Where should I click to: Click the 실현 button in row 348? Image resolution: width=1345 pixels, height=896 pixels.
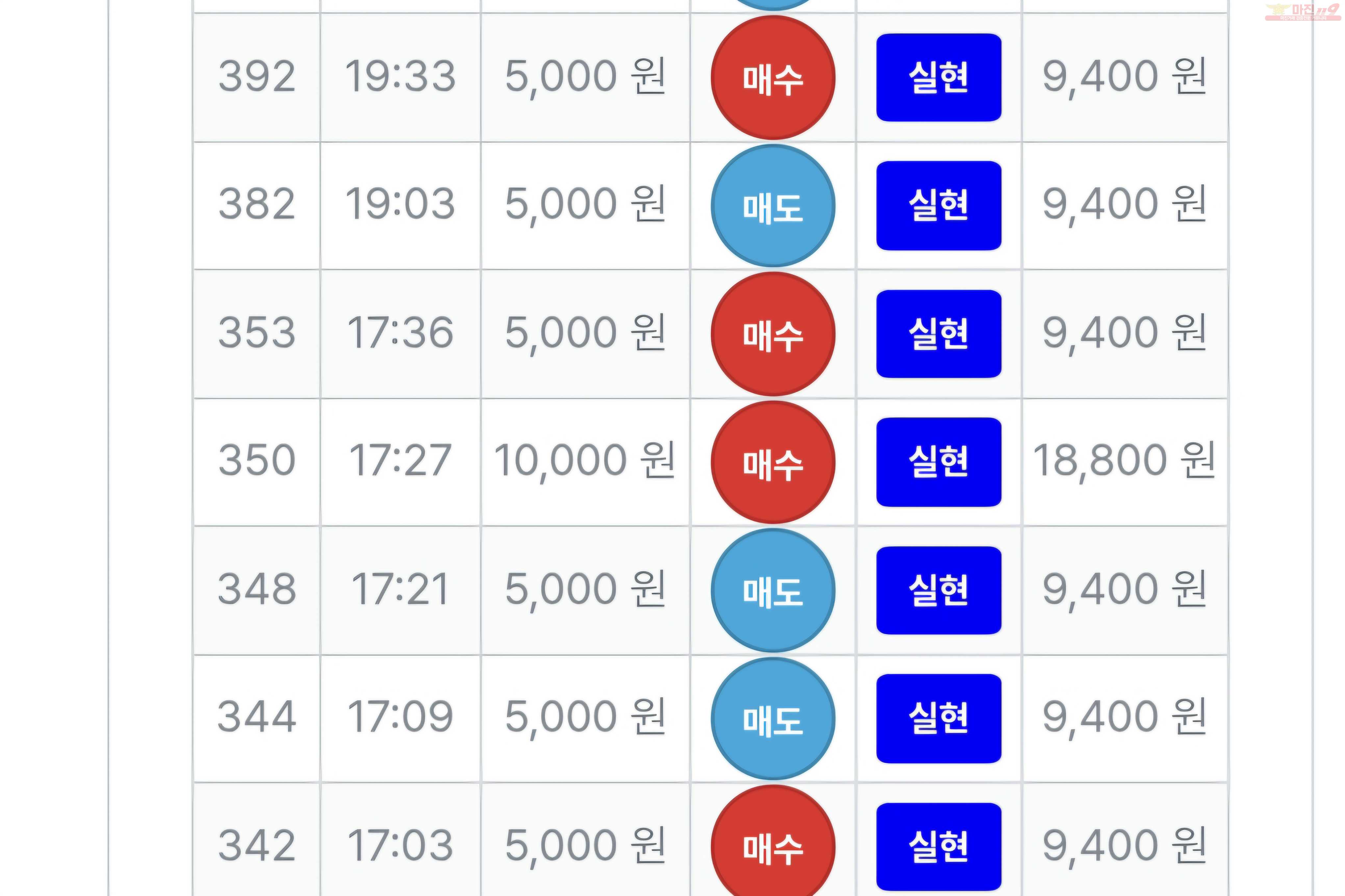pos(939,590)
